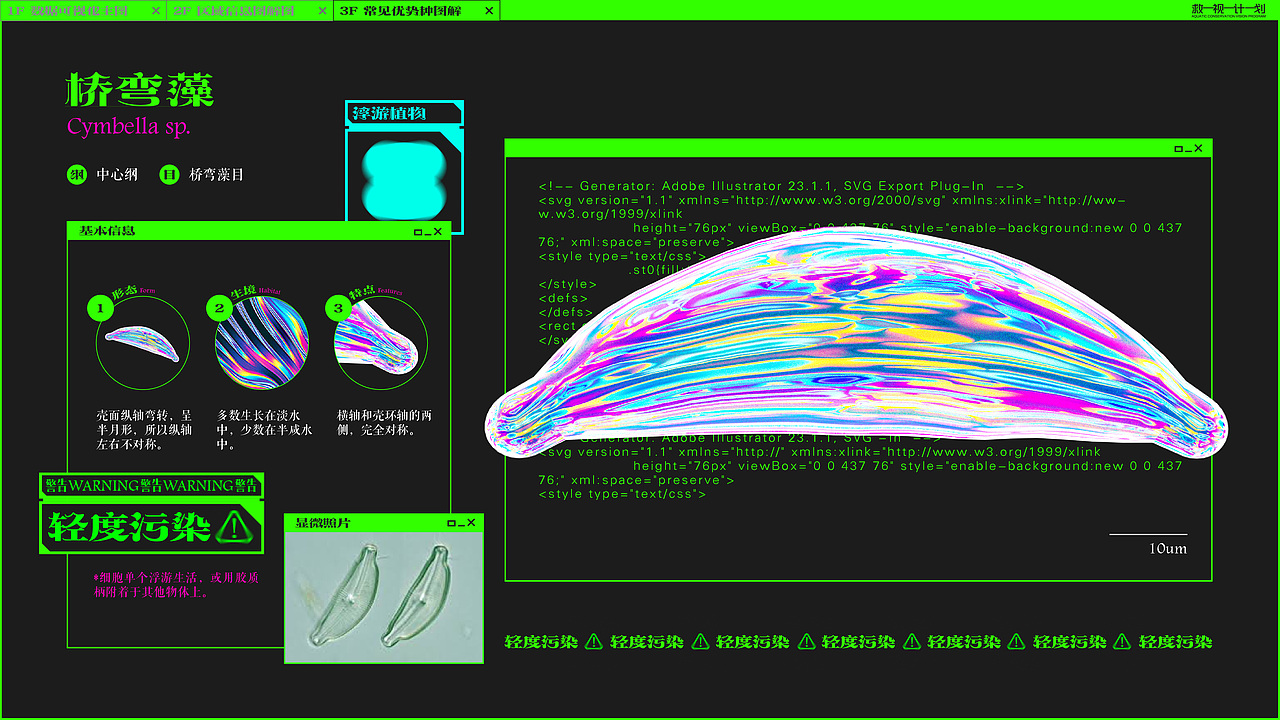The height and width of the screenshot is (720, 1280).
Task: Click the 浮游植物 category label
Action: (390, 113)
